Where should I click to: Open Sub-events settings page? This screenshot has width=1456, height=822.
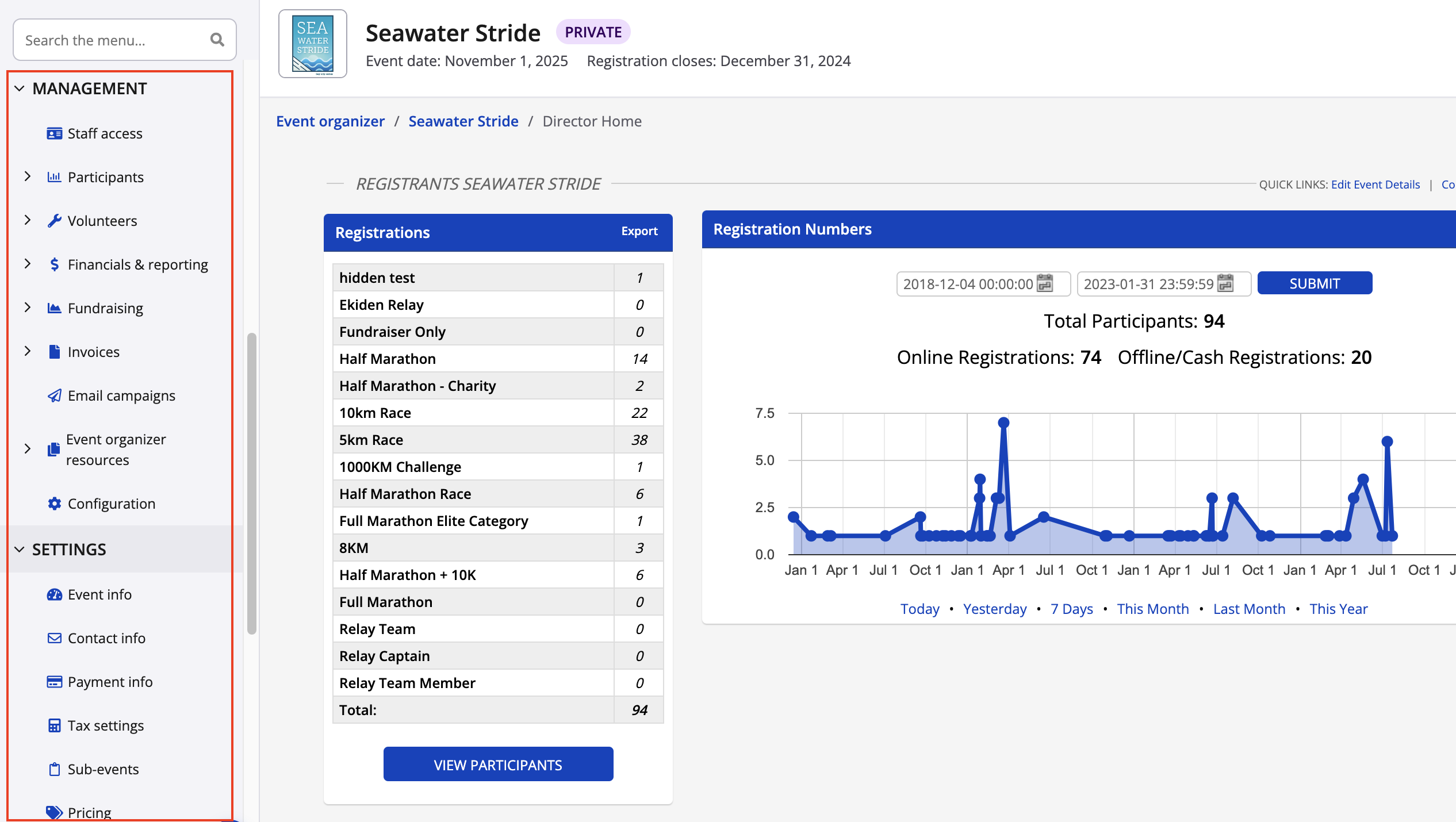[103, 769]
